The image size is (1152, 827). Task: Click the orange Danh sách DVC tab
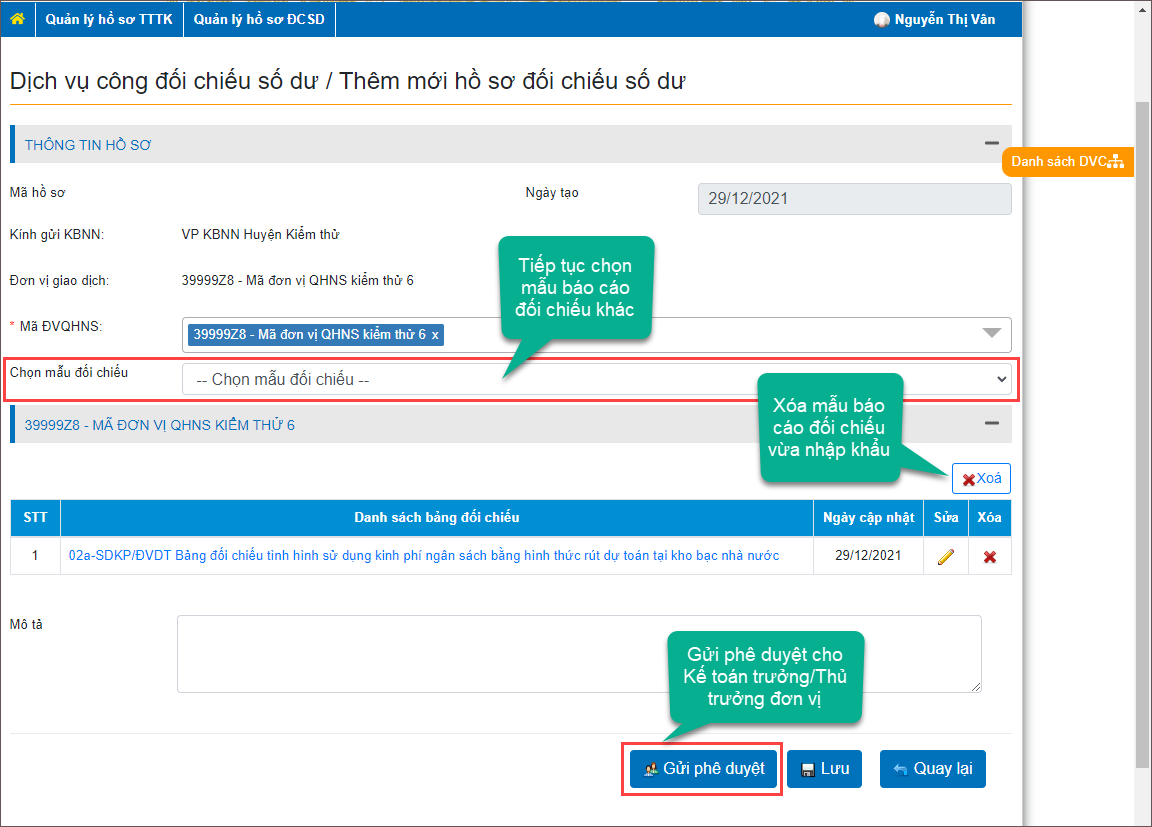pyautogui.click(x=1067, y=162)
